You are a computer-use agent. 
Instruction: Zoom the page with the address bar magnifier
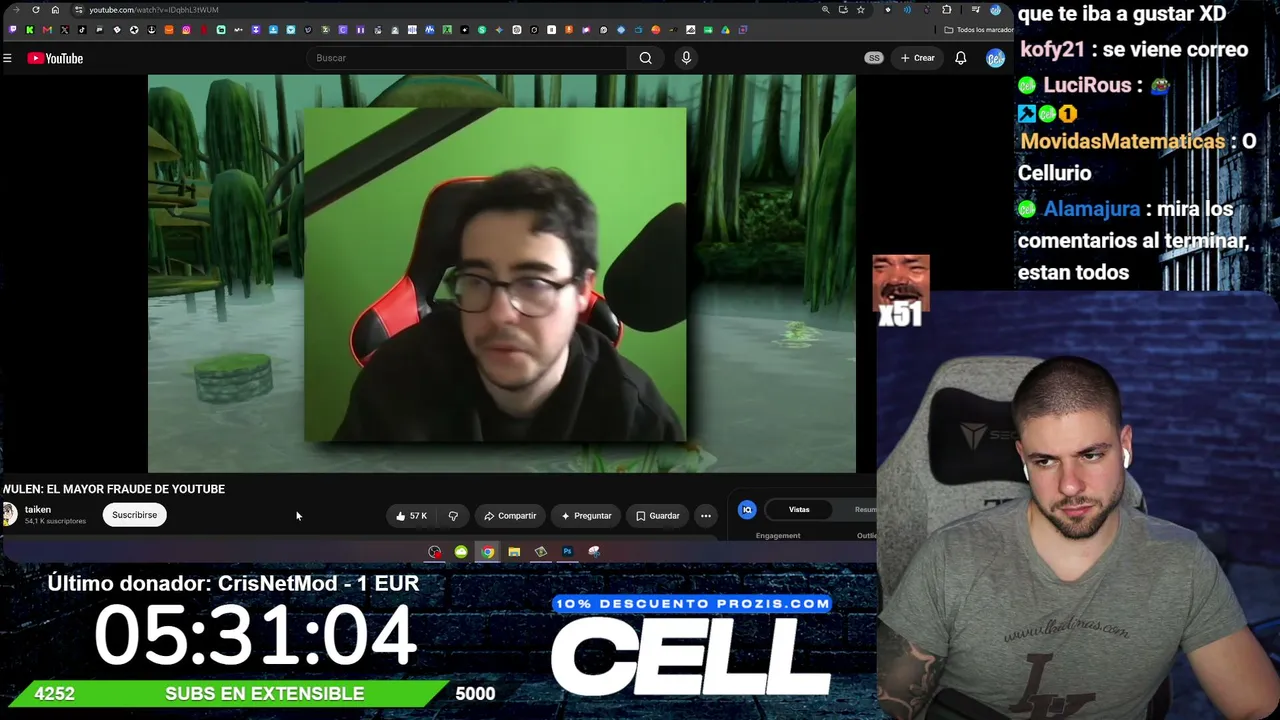pos(825,10)
